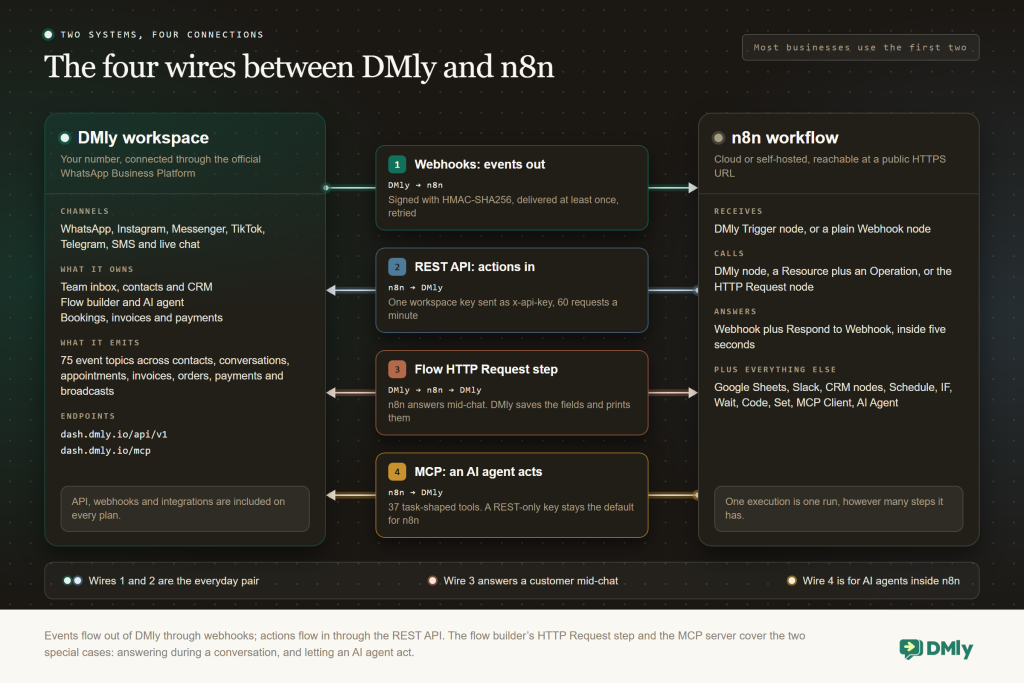This screenshot has height=683, width=1024.
Task: Click the 'n8n workflow' heading
Action: (x=784, y=138)
